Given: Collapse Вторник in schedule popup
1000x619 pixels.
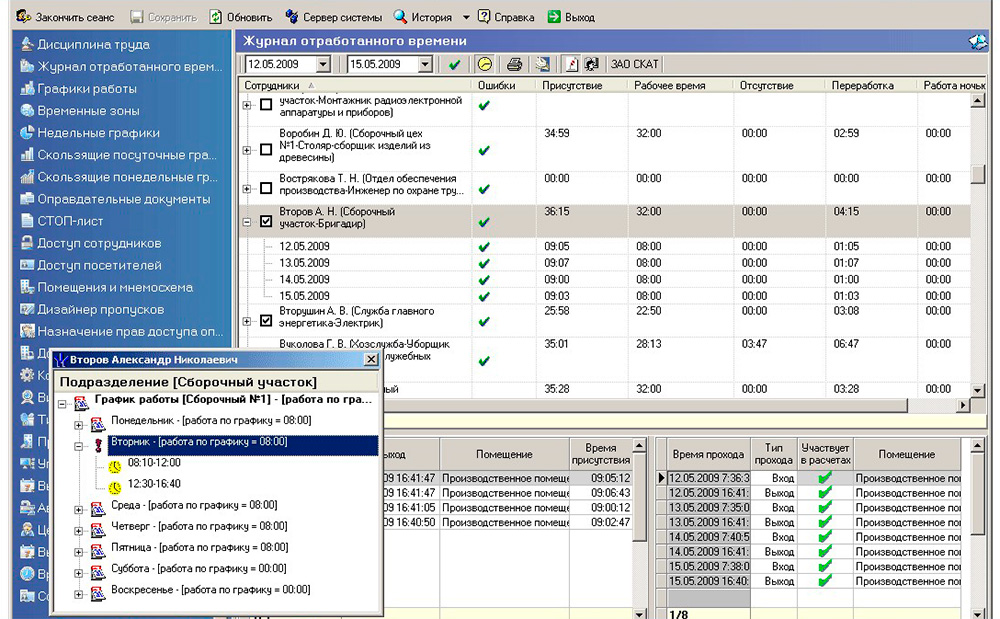Looking at the screenshot, I should coord(78,446).
